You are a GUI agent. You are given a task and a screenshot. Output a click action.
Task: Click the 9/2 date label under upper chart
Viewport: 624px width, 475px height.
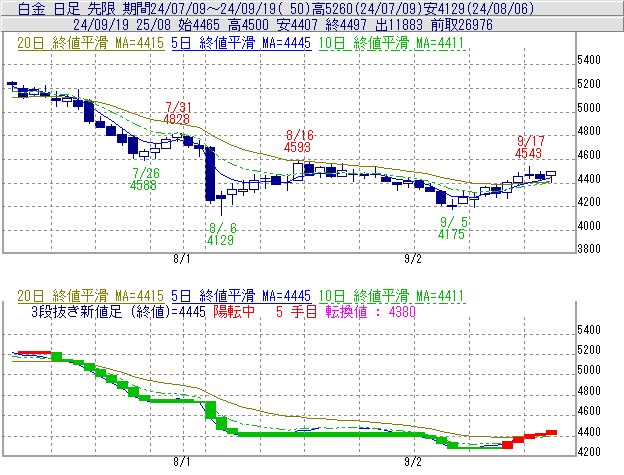[x=413, y=259]
